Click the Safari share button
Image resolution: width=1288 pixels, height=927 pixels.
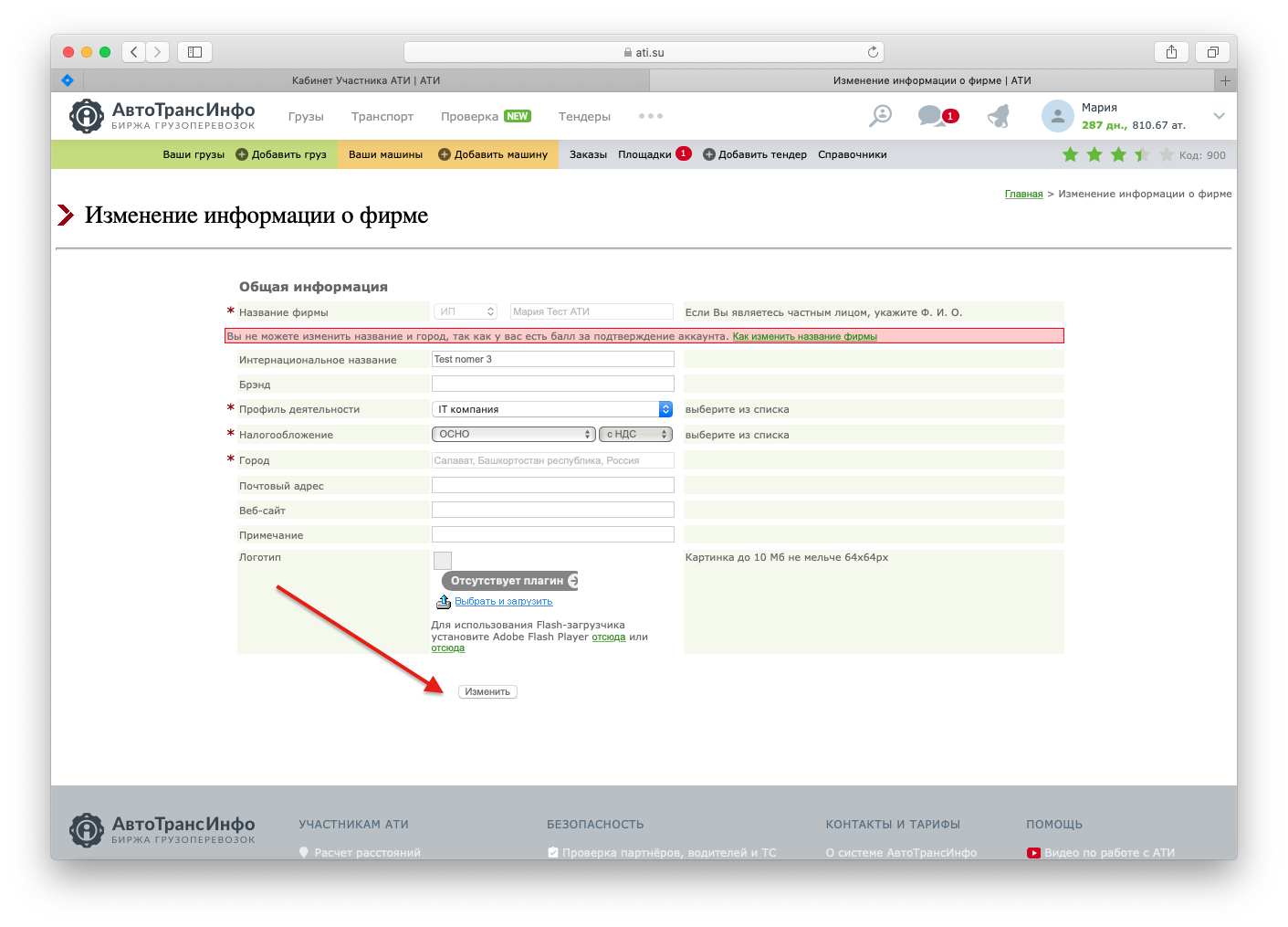pyautogui.click(x=1171, y=52)
